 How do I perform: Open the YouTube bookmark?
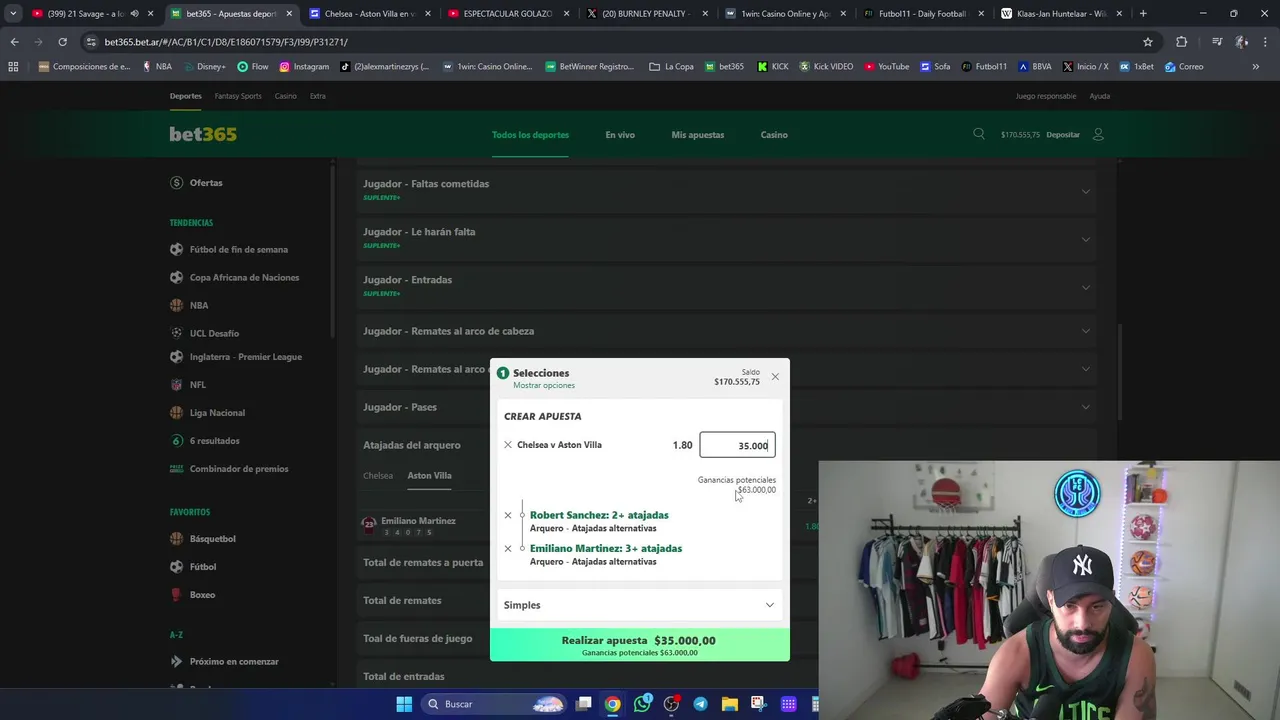tap(887, 66)
